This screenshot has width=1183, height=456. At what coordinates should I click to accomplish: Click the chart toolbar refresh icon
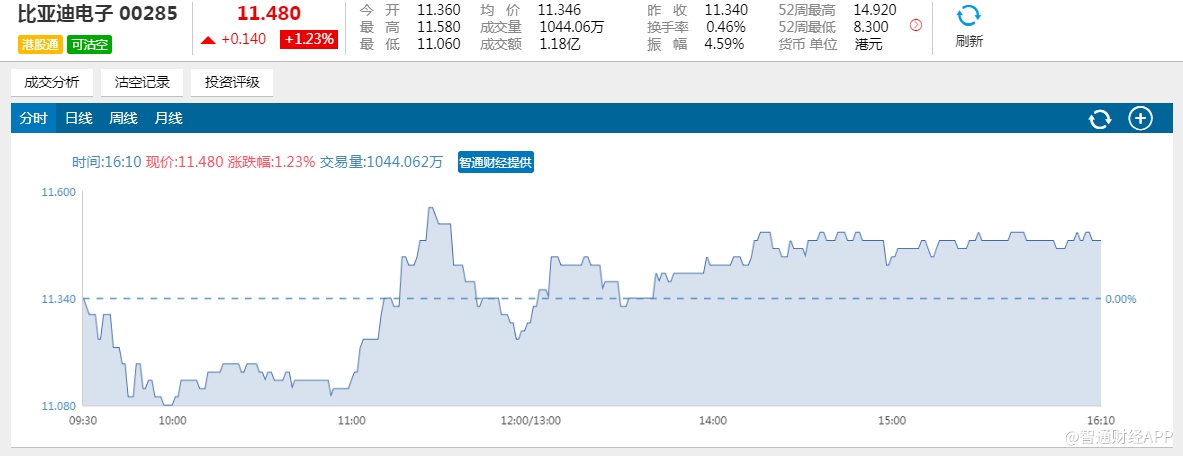point(1100,119)
